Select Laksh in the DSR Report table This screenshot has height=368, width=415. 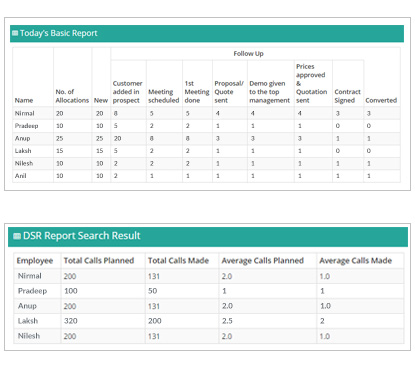tap(28, 321)
